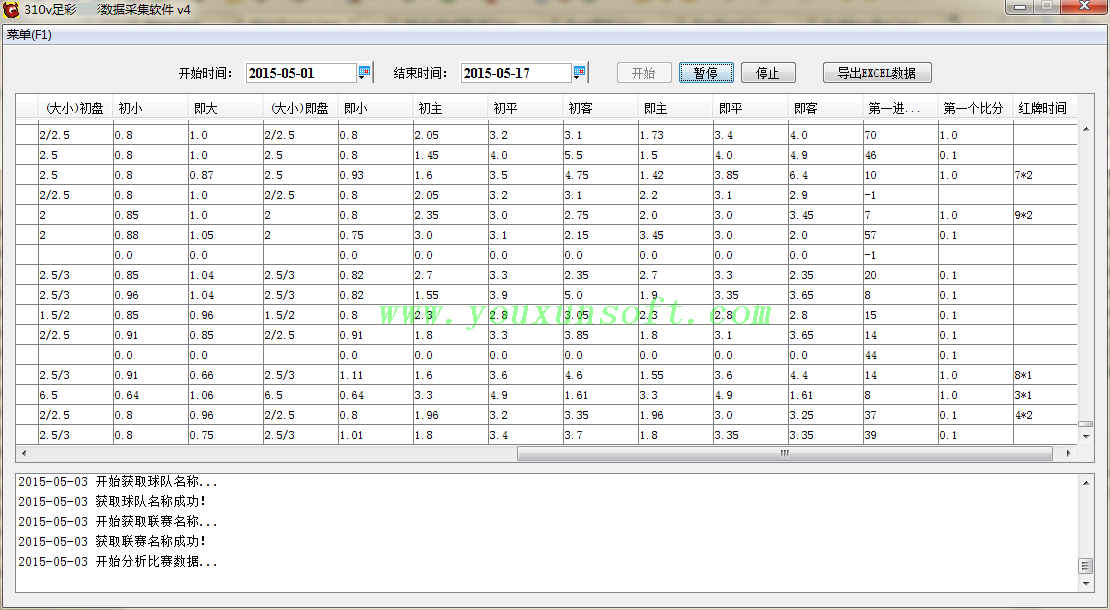This screenshot has width=1110, height=610.
Task: Select the 红牌时间 cell showing 4*2
Action: tap(1045, 415)
